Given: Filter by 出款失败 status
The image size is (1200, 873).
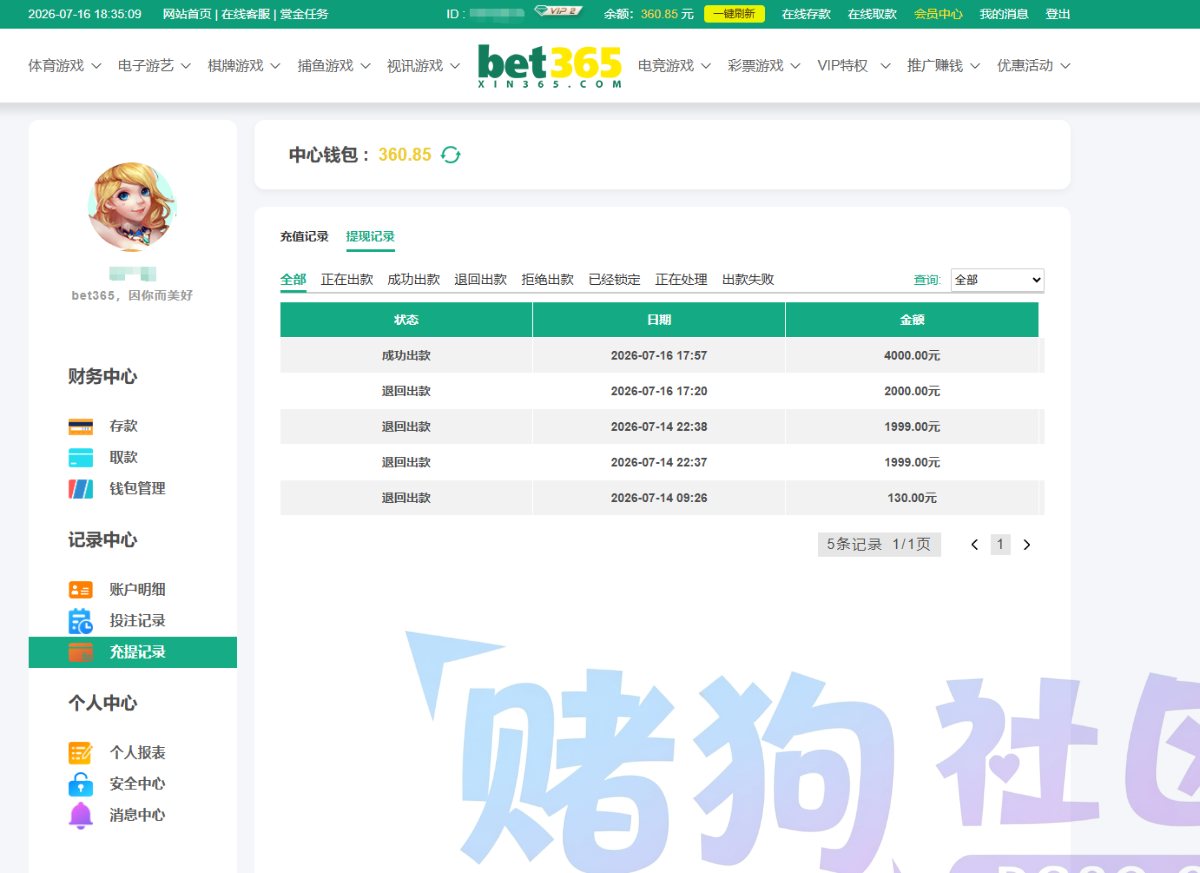Looking at the screenshot, I should click(748, 280).
